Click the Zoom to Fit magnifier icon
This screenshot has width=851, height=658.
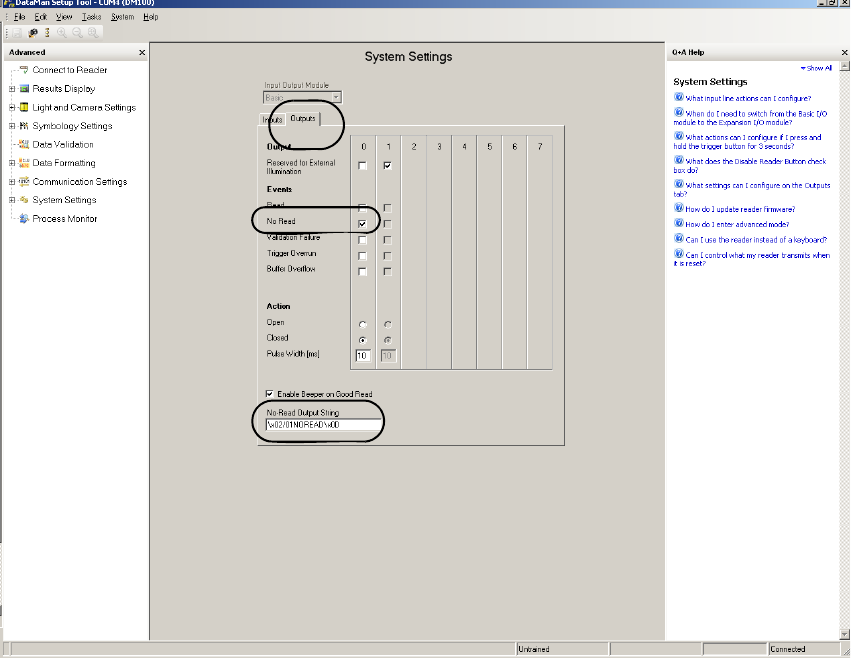tap(93, 33)
